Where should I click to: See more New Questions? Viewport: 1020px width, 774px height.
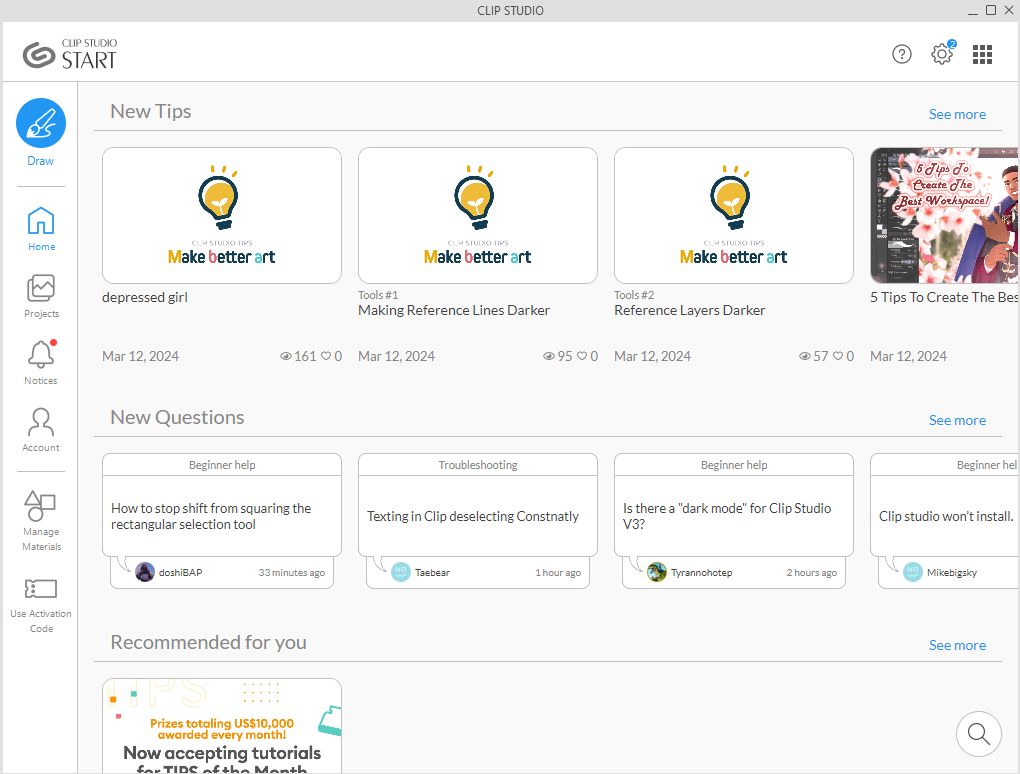pyautogui.click(x=957, y=421)
